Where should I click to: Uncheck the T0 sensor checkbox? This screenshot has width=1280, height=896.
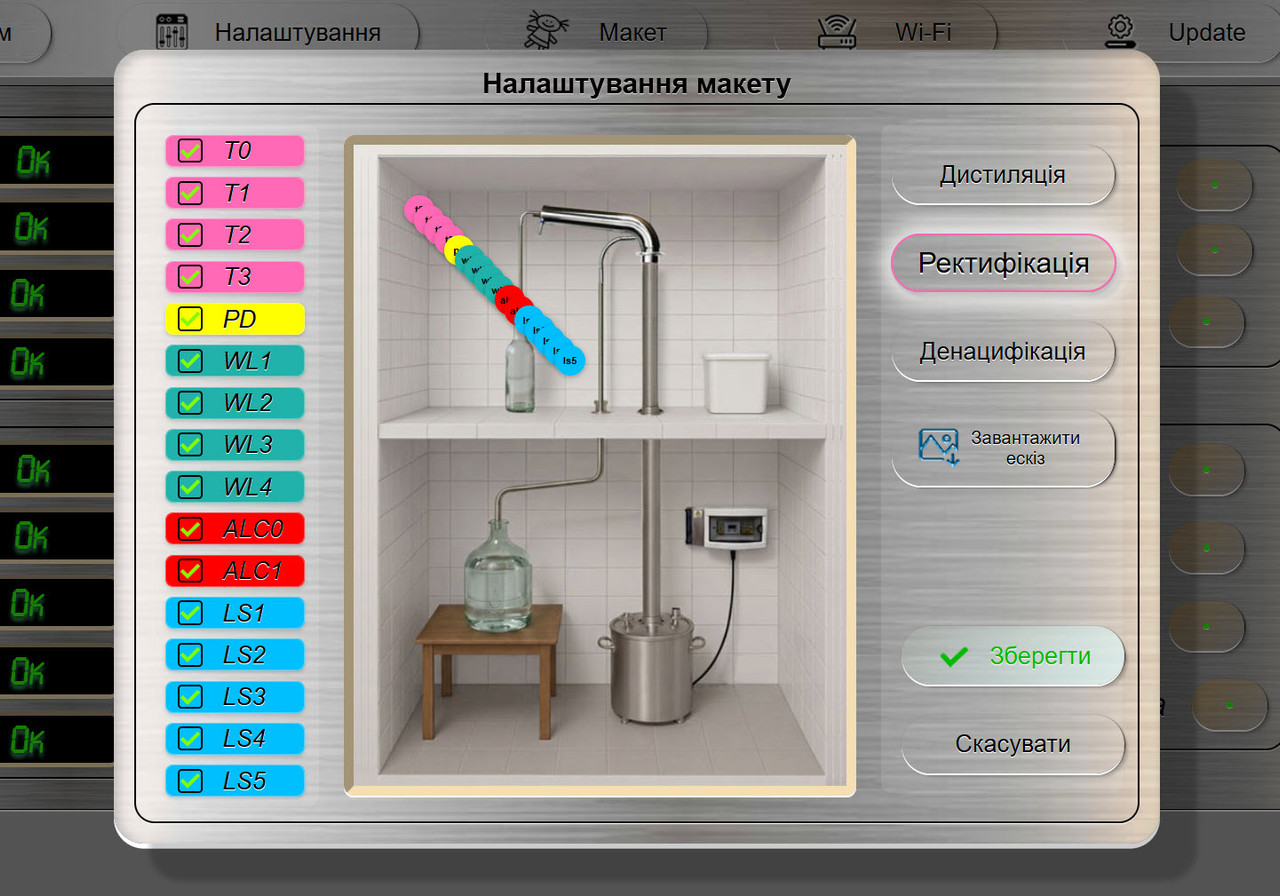190,151
